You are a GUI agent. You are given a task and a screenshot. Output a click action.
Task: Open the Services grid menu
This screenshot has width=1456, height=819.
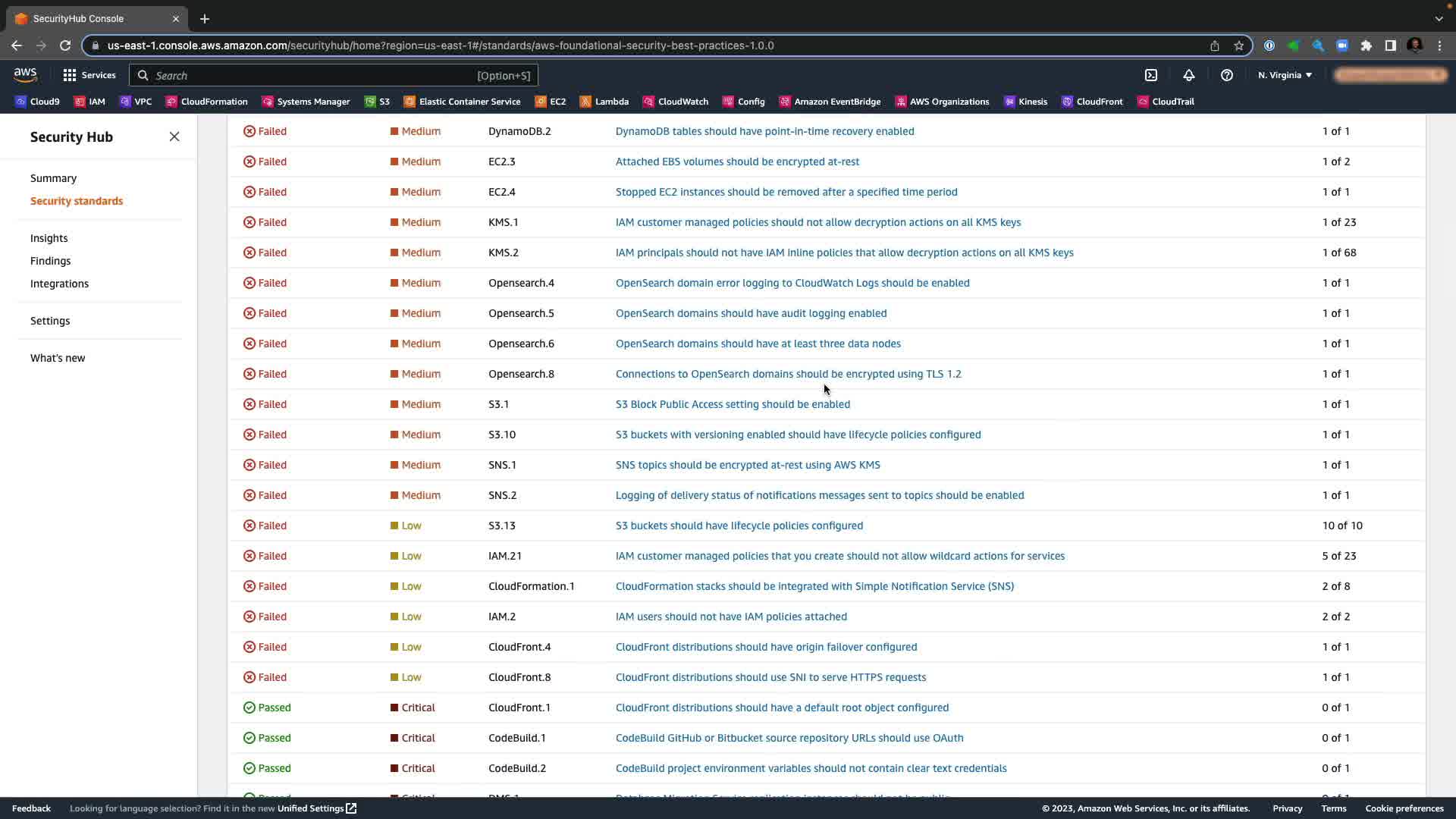89,75
